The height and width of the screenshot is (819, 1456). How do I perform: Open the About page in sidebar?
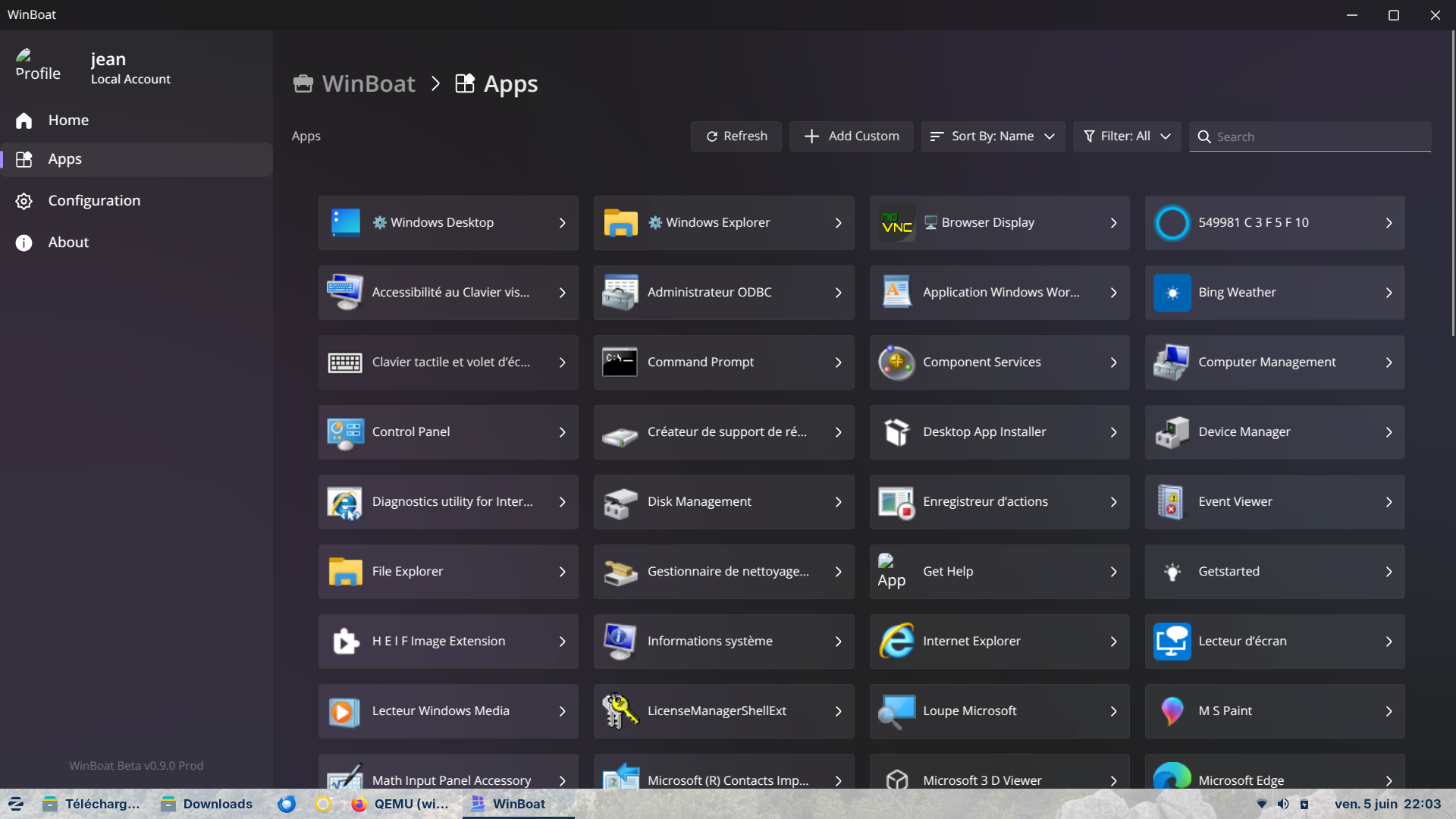coord(136,243)
